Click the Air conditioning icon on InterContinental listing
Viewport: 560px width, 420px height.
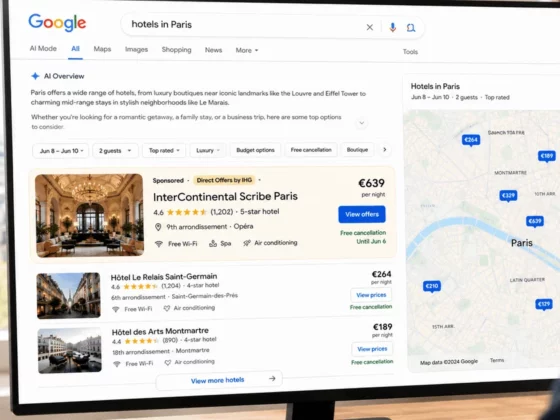tap(247, 243)
